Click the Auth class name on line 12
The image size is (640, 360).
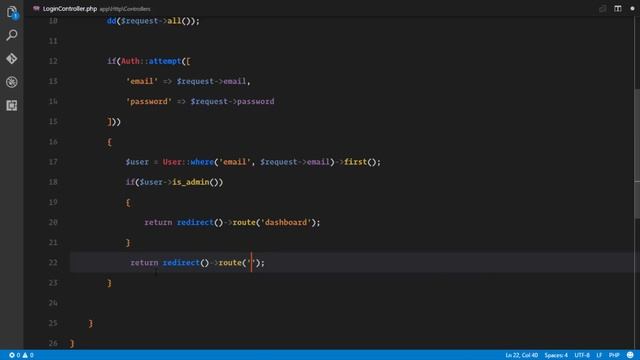[130, 61]
